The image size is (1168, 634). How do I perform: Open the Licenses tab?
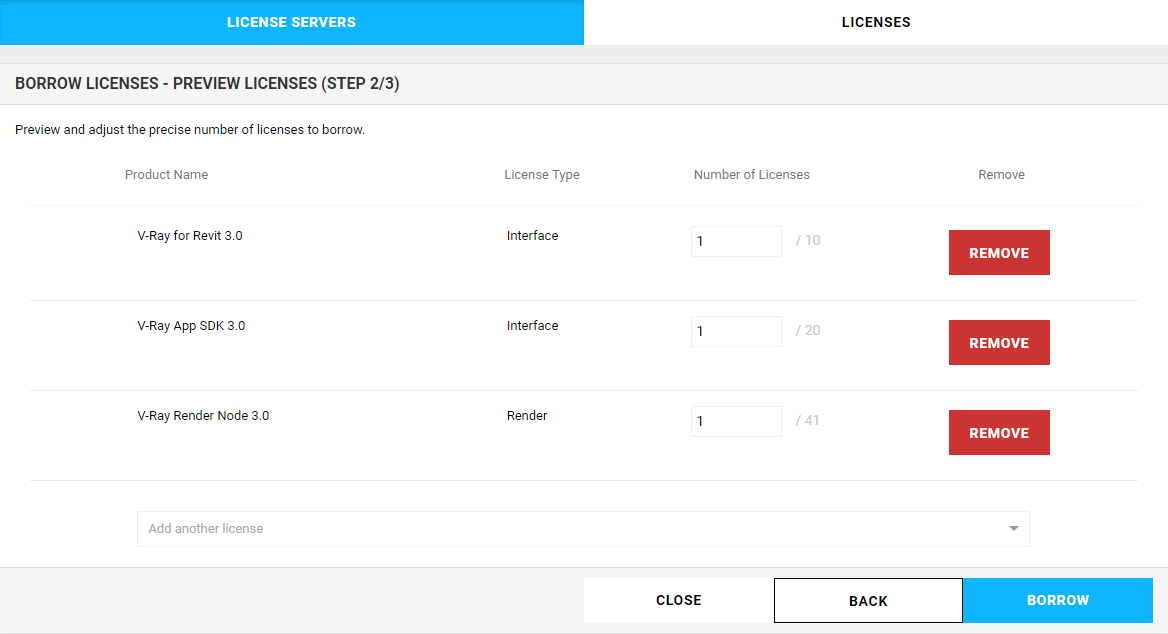pos(876,22)
